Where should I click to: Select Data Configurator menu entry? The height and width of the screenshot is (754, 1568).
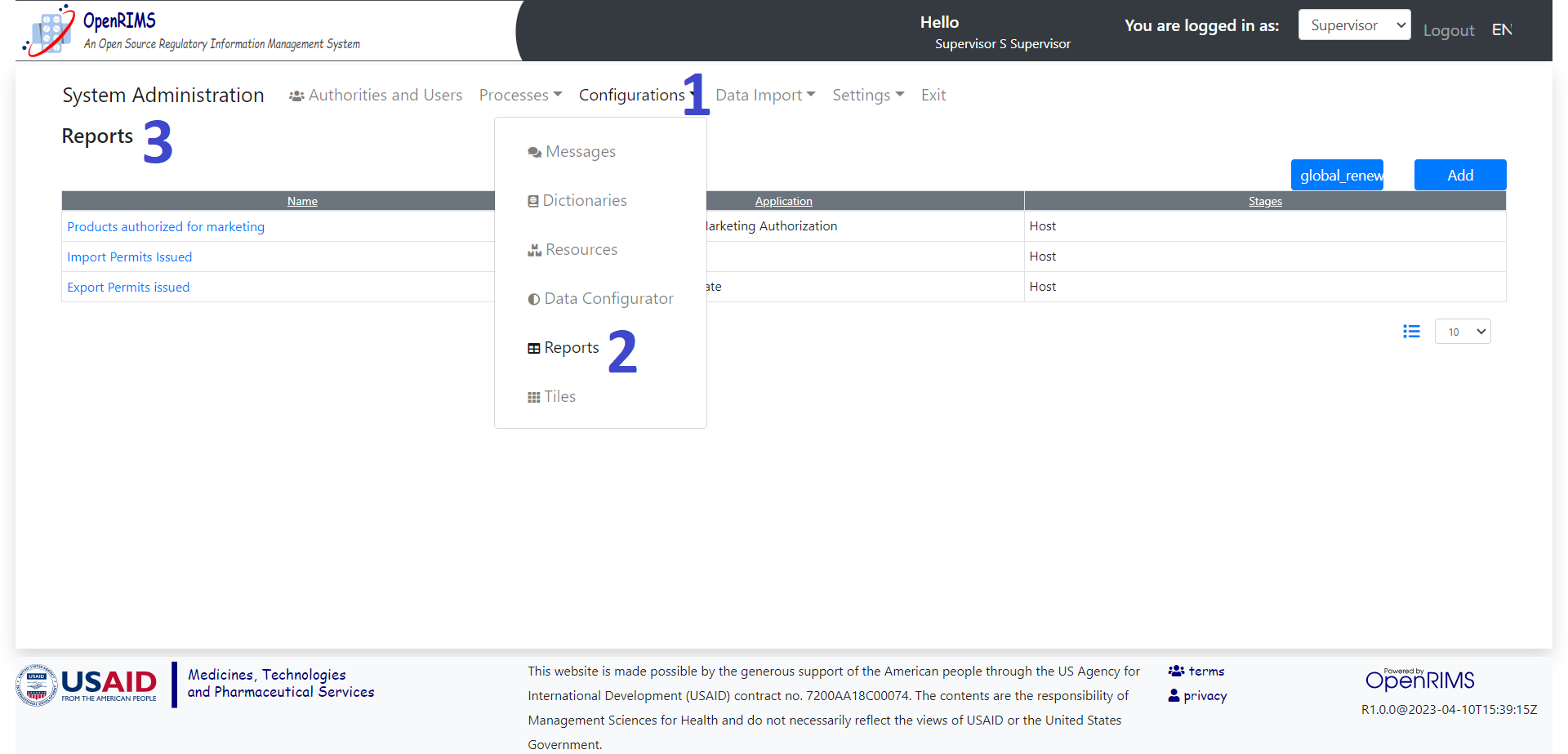click(x=600, y=299)
